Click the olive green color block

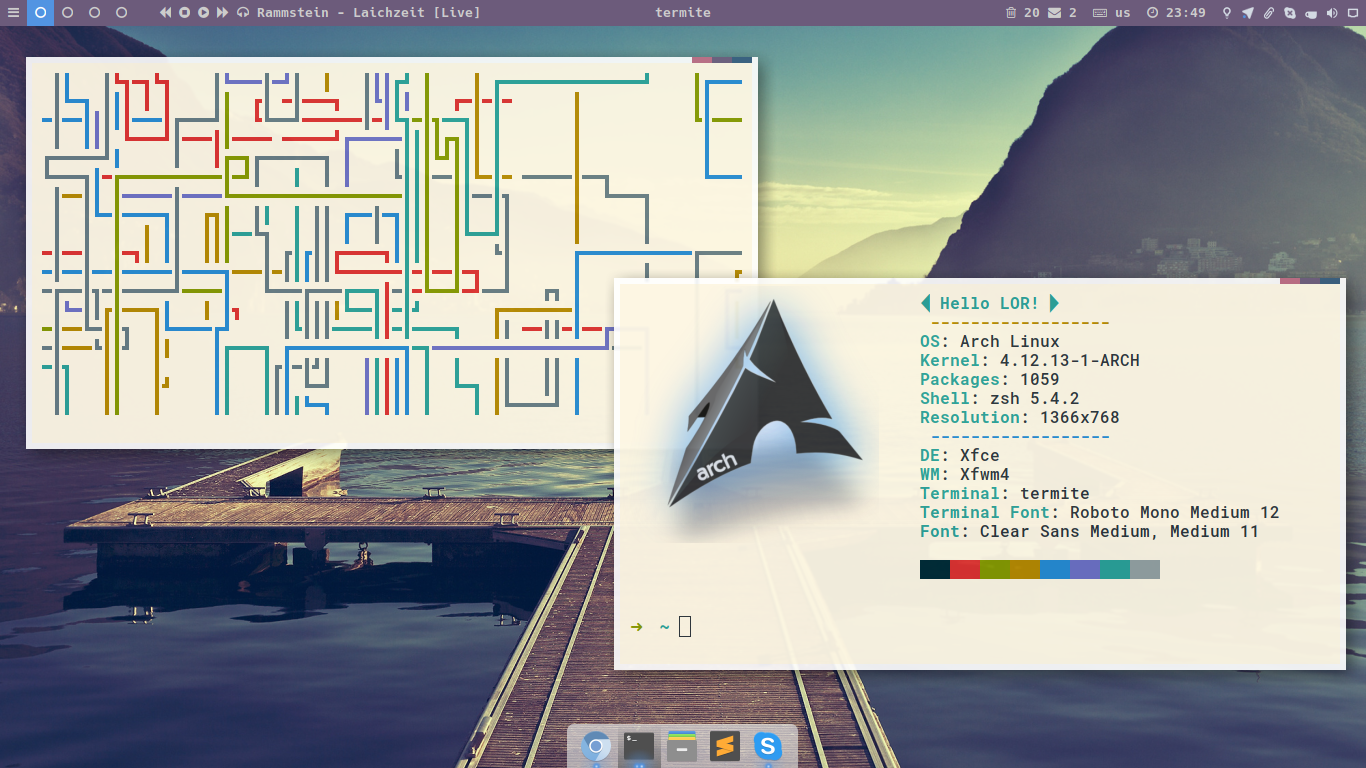pyautogui.click(x=995, y=569)
